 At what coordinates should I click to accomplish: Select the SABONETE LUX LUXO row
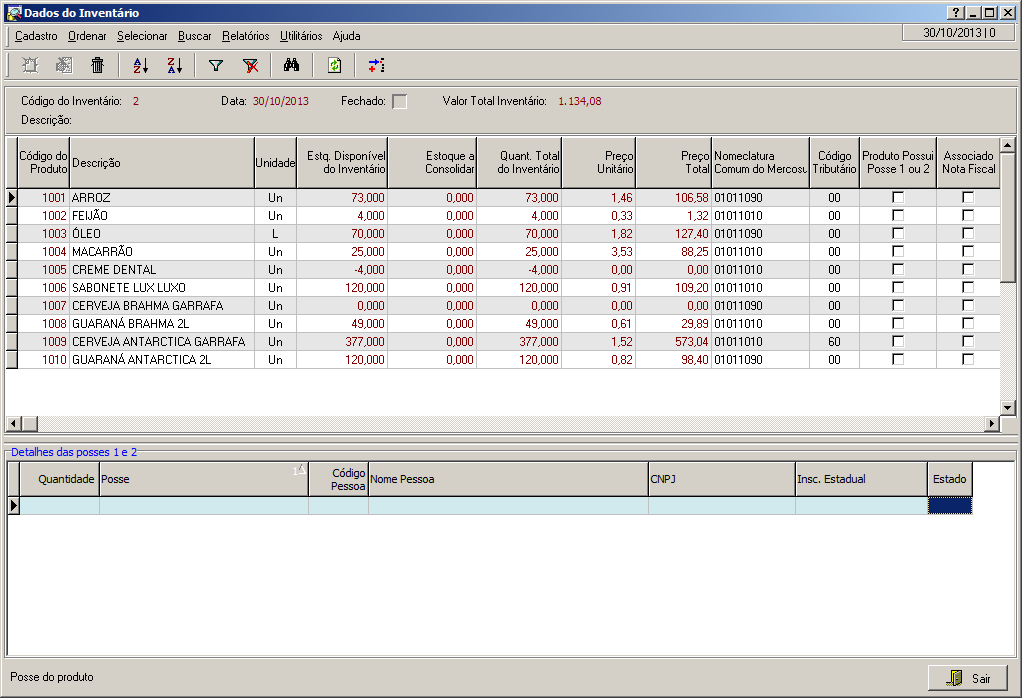(x=160, y=288)
